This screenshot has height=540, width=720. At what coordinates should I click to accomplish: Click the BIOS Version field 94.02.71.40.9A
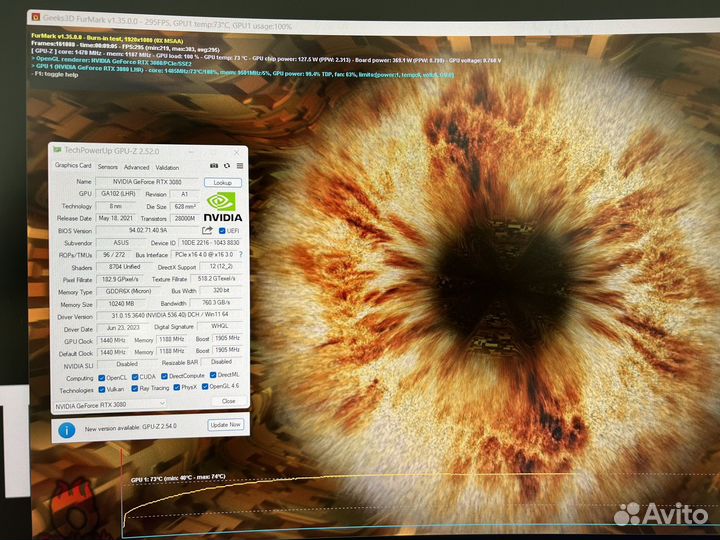[148, 230]
